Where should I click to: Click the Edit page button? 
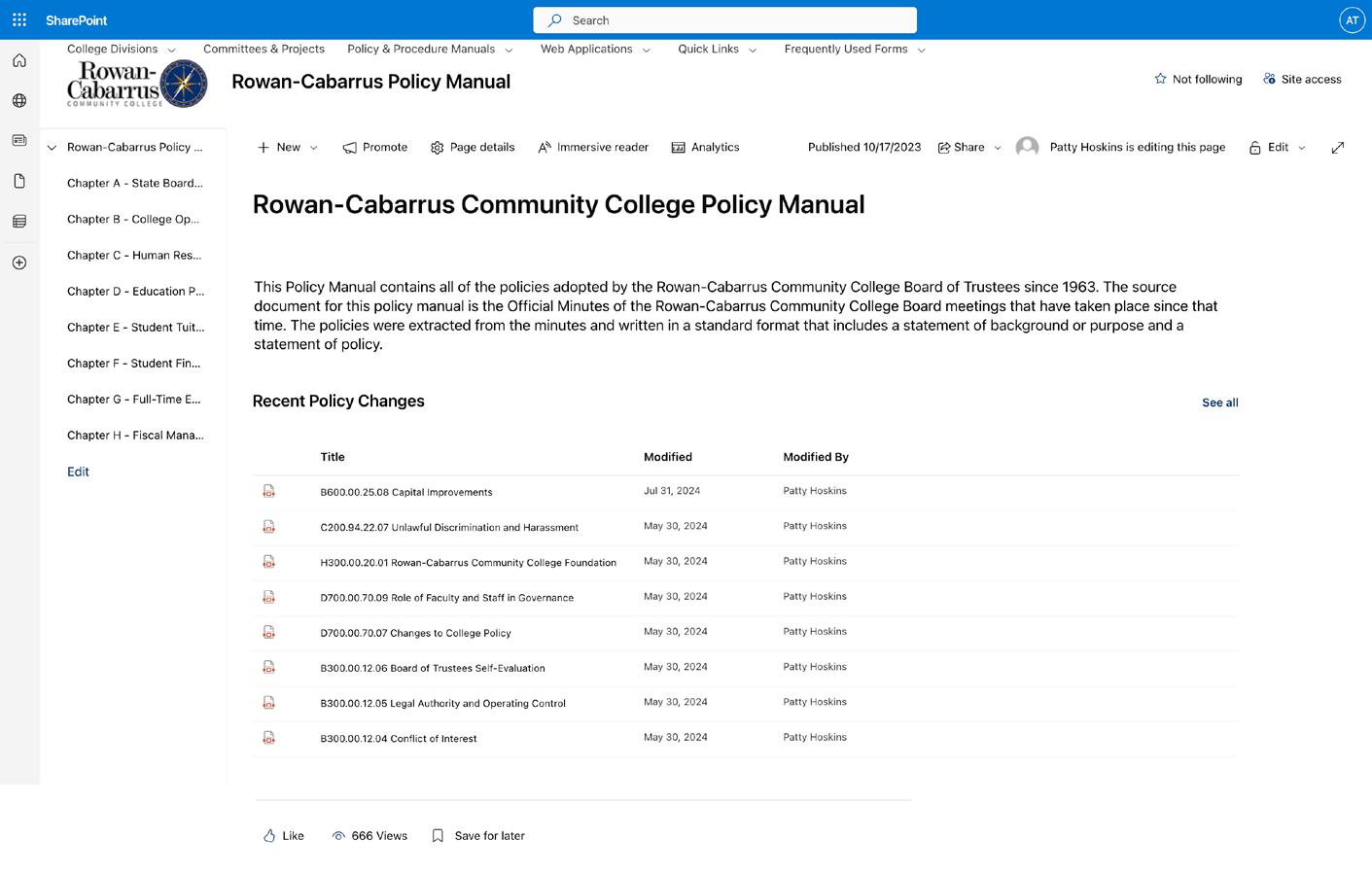pyautogui.click(x=1269, y=147)
